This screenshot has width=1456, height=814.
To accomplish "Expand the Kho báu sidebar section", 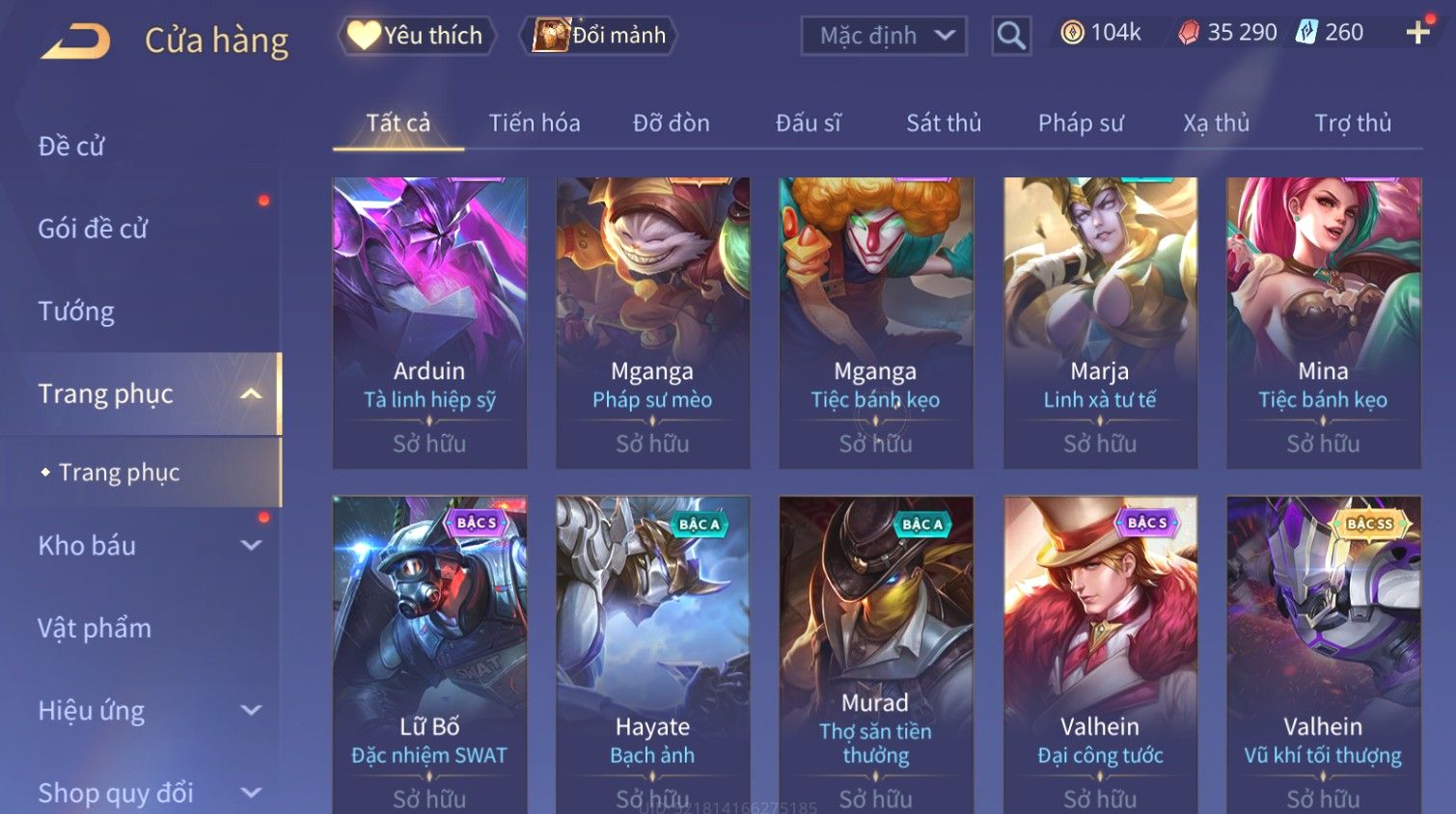I will (x=251, y=545).
